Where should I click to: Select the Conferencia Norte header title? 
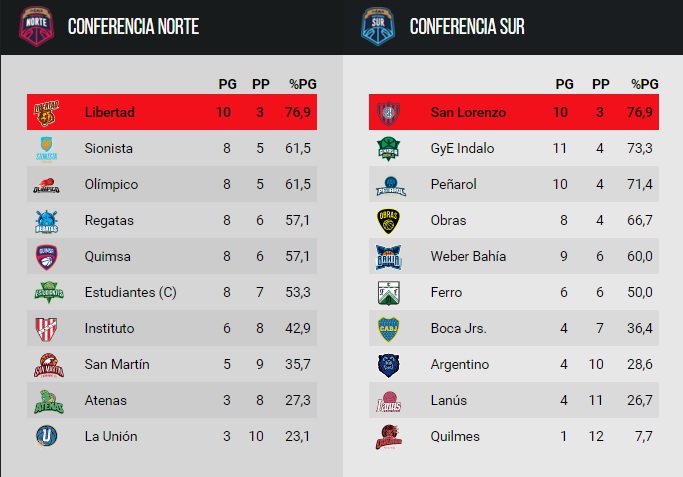(x=133, y=27)
